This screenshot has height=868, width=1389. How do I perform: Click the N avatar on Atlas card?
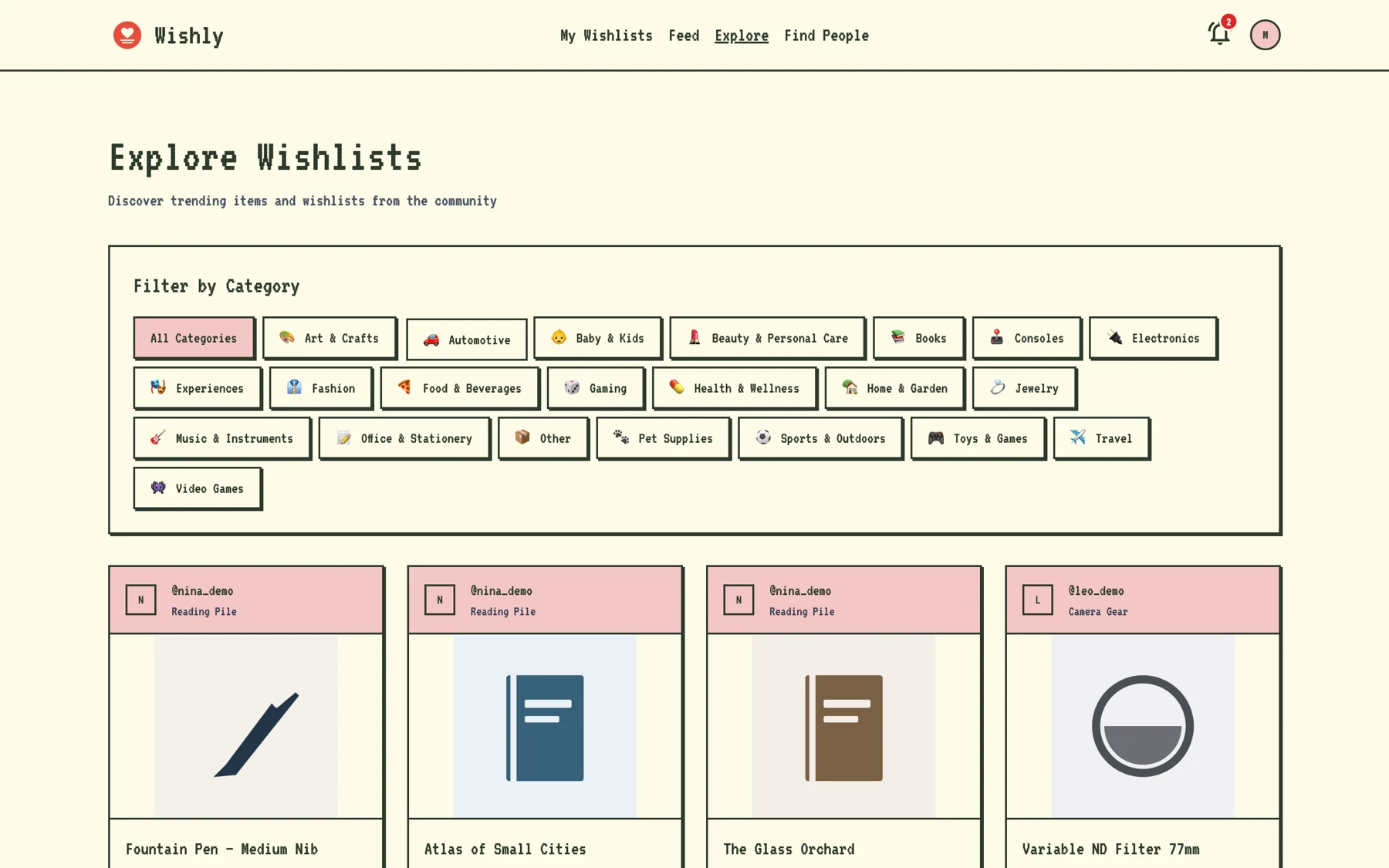(440, 599)
